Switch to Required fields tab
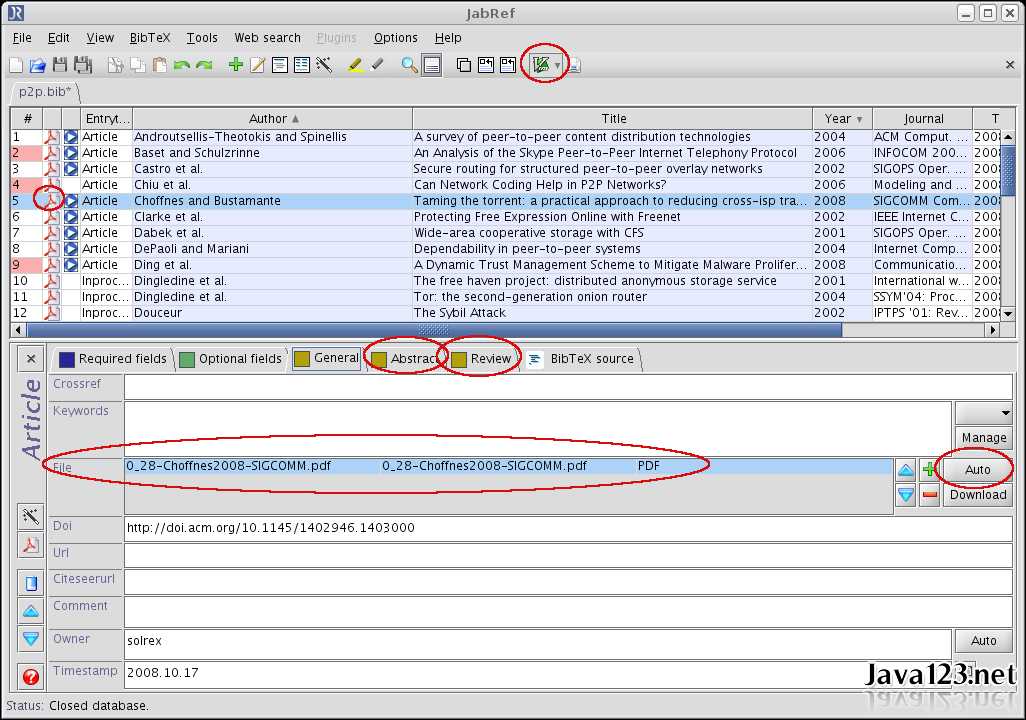 coord(113,359)
